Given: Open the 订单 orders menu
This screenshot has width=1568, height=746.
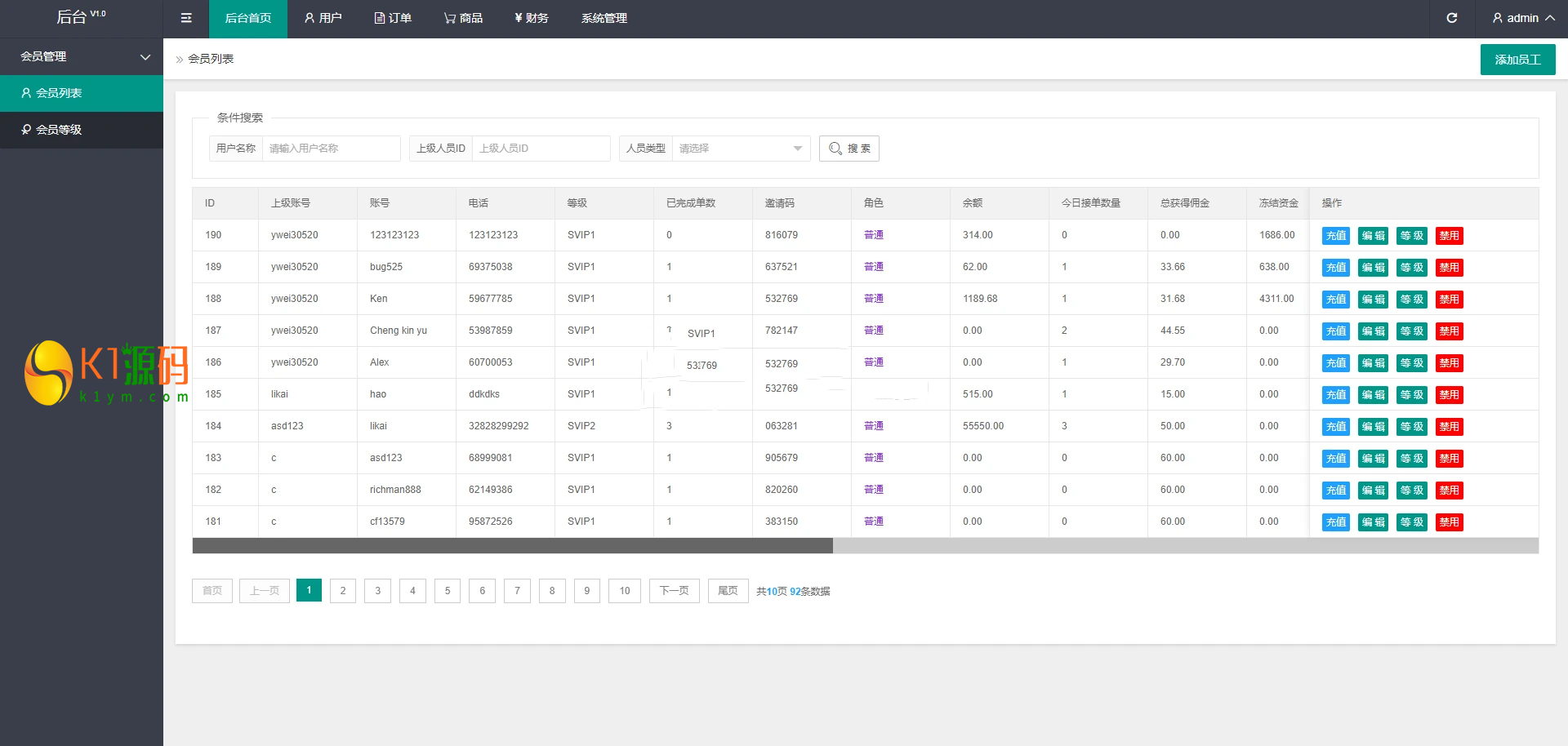Looking at the screenshot, I should pos(393,18).
